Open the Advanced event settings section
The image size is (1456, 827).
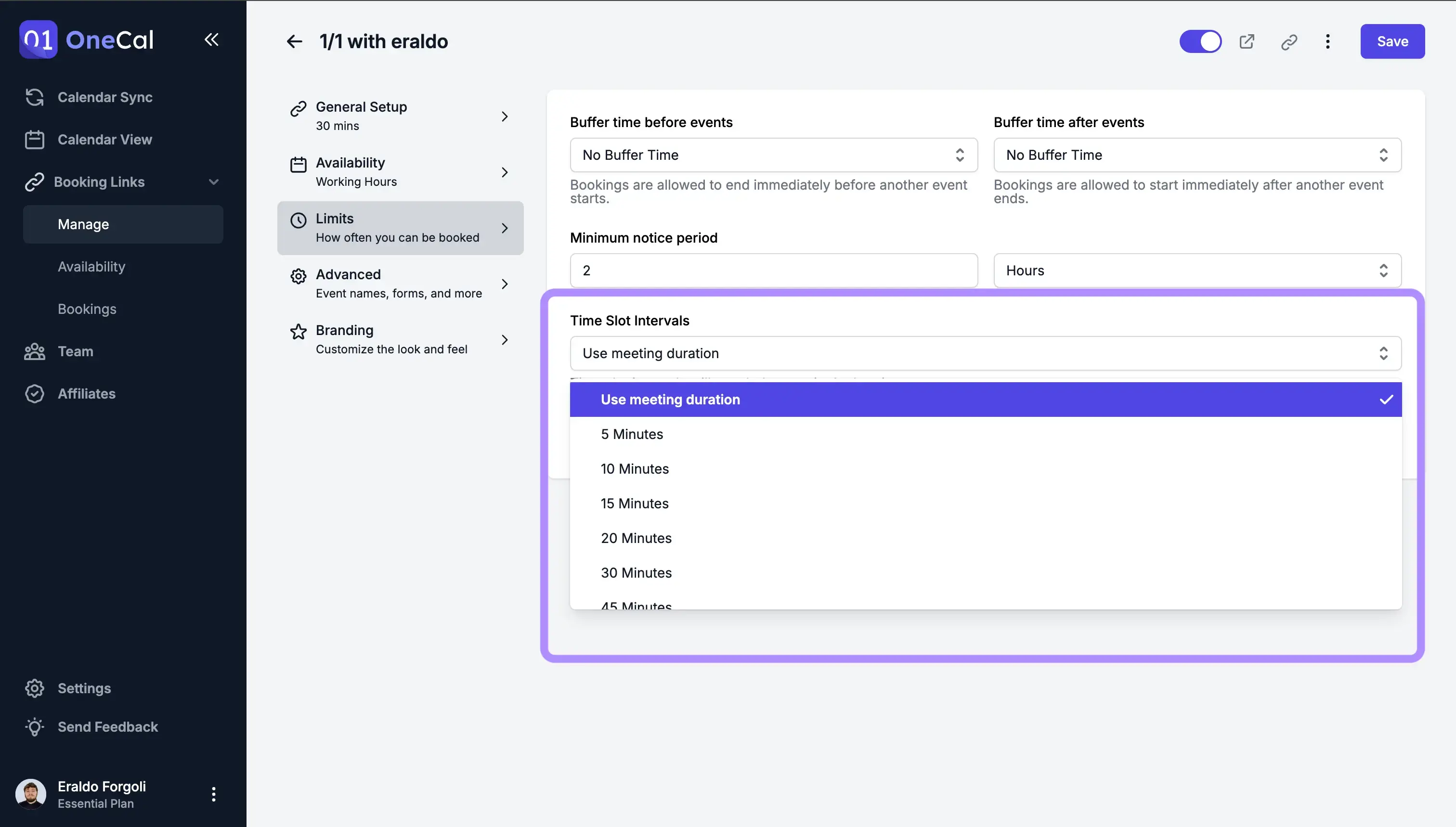point(398,283)
